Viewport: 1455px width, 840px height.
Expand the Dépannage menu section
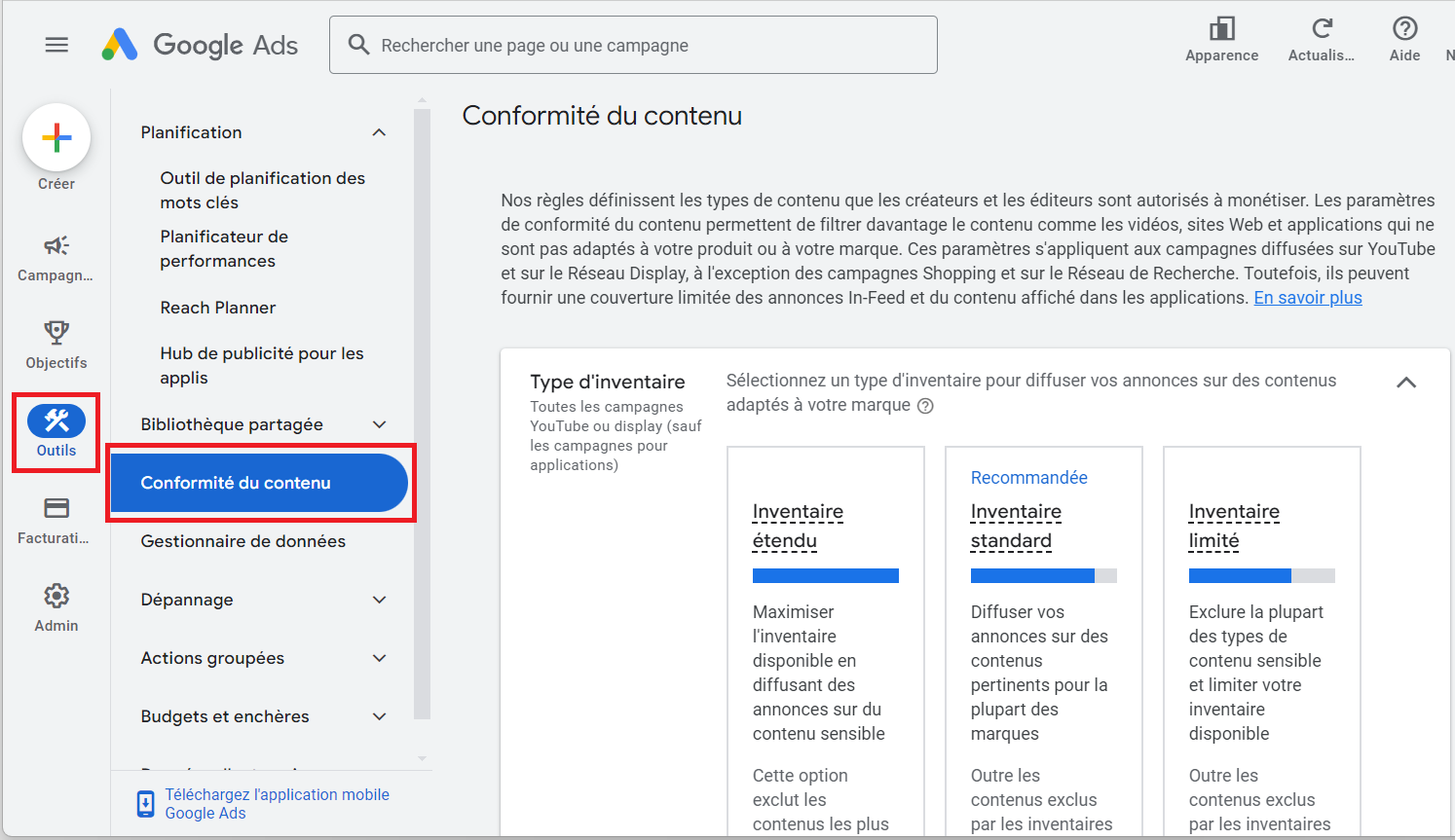(x=380, y=600)
